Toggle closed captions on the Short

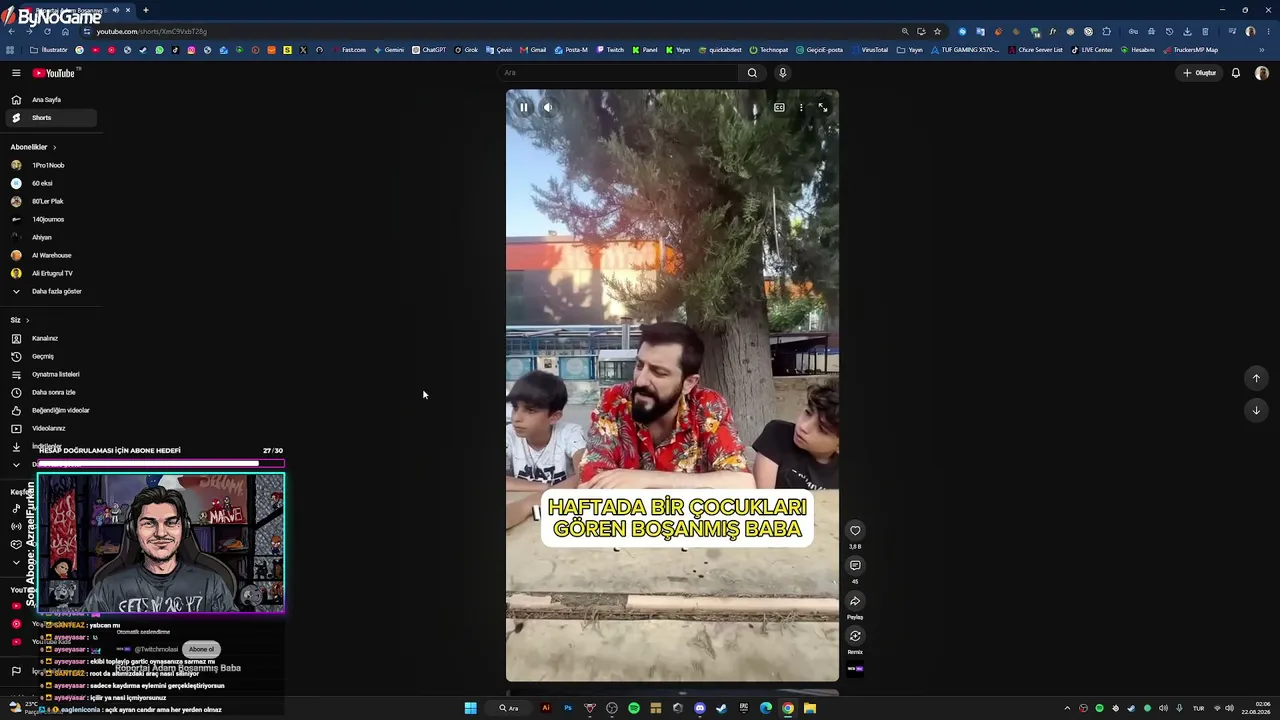coord(779,107)
